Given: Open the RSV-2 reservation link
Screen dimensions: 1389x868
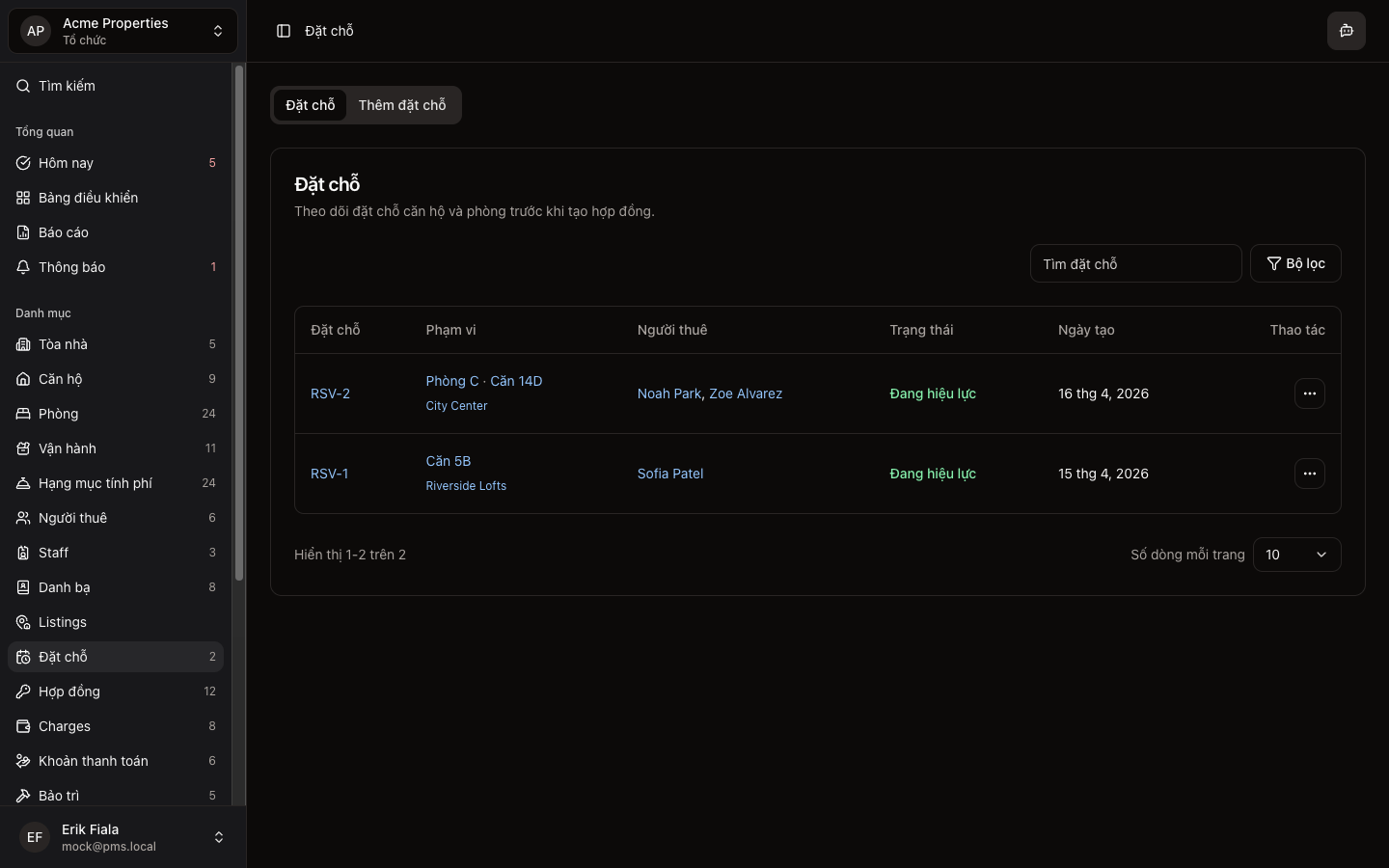Looking at the screenshot, I should 330,393.
